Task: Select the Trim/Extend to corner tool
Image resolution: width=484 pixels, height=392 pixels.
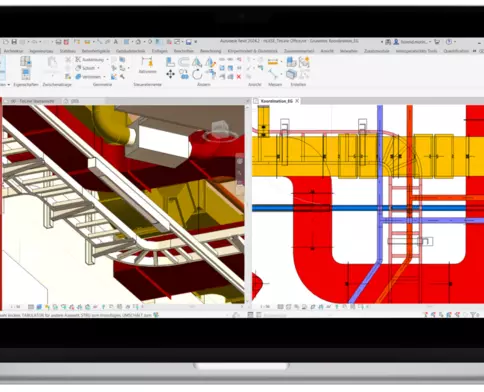Action: (x=210, y=74)
